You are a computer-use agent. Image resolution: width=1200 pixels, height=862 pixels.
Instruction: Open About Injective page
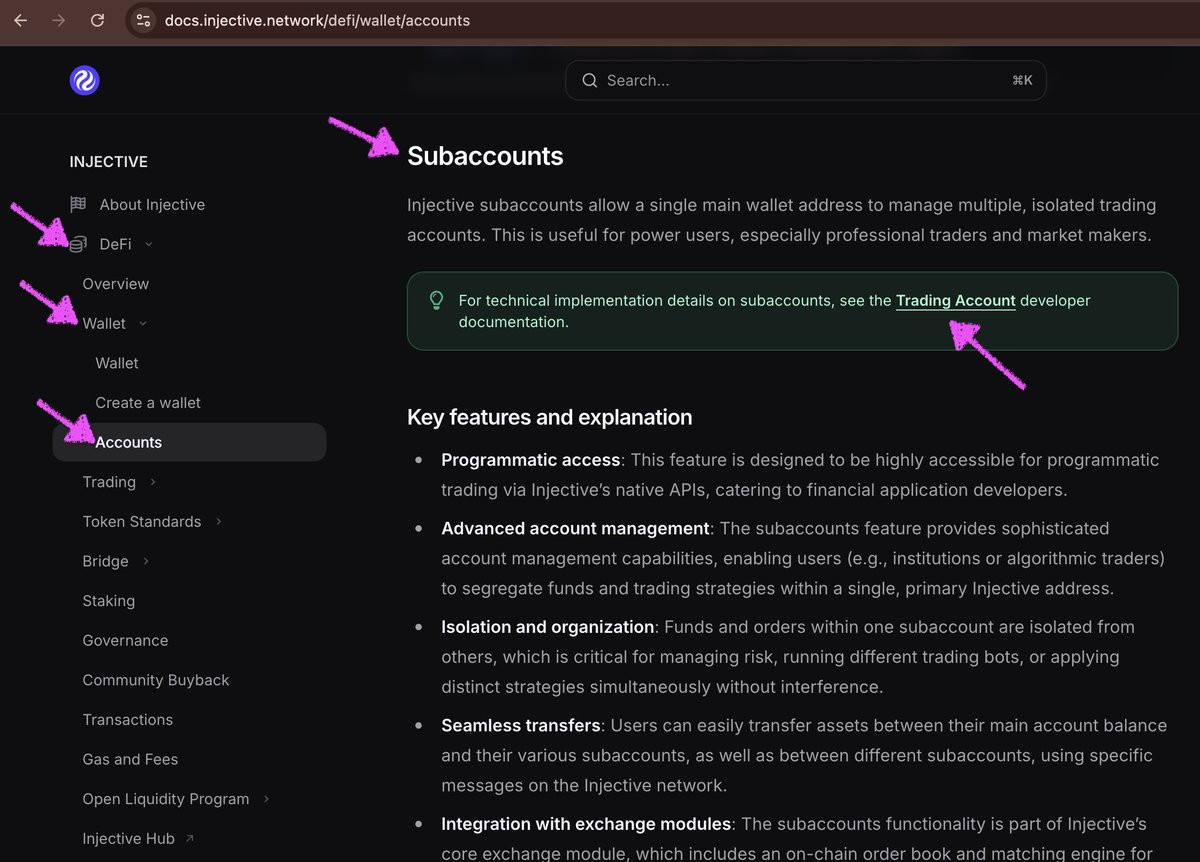[x=152, y=204]
